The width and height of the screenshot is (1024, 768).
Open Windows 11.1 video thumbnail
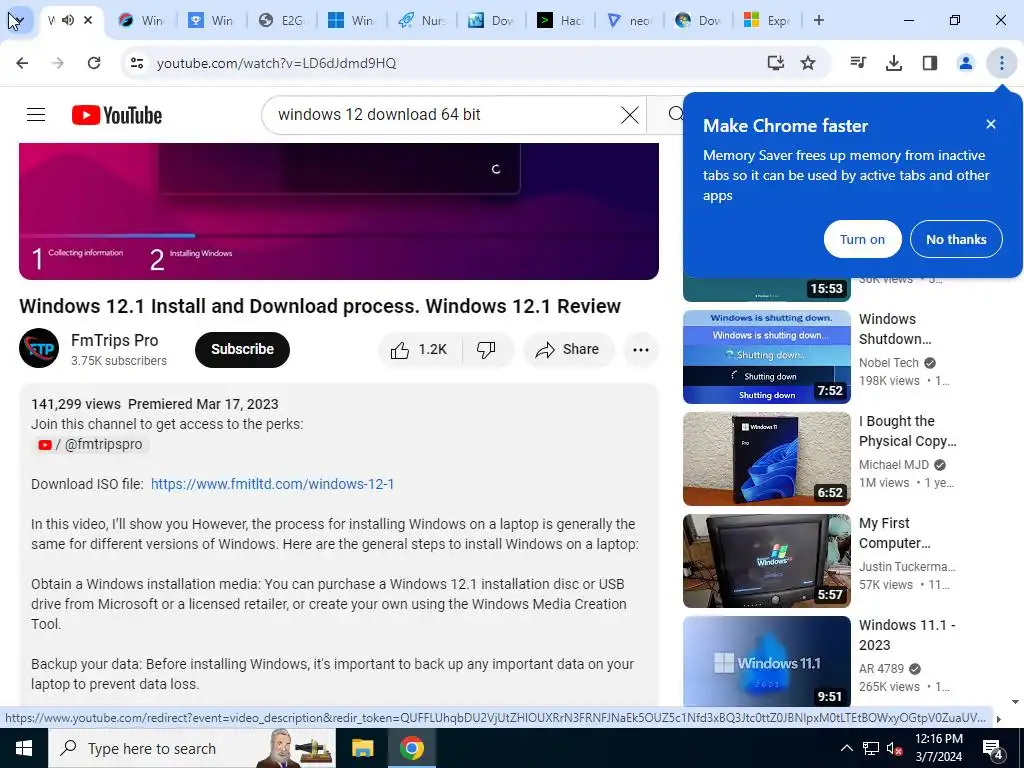767,661
